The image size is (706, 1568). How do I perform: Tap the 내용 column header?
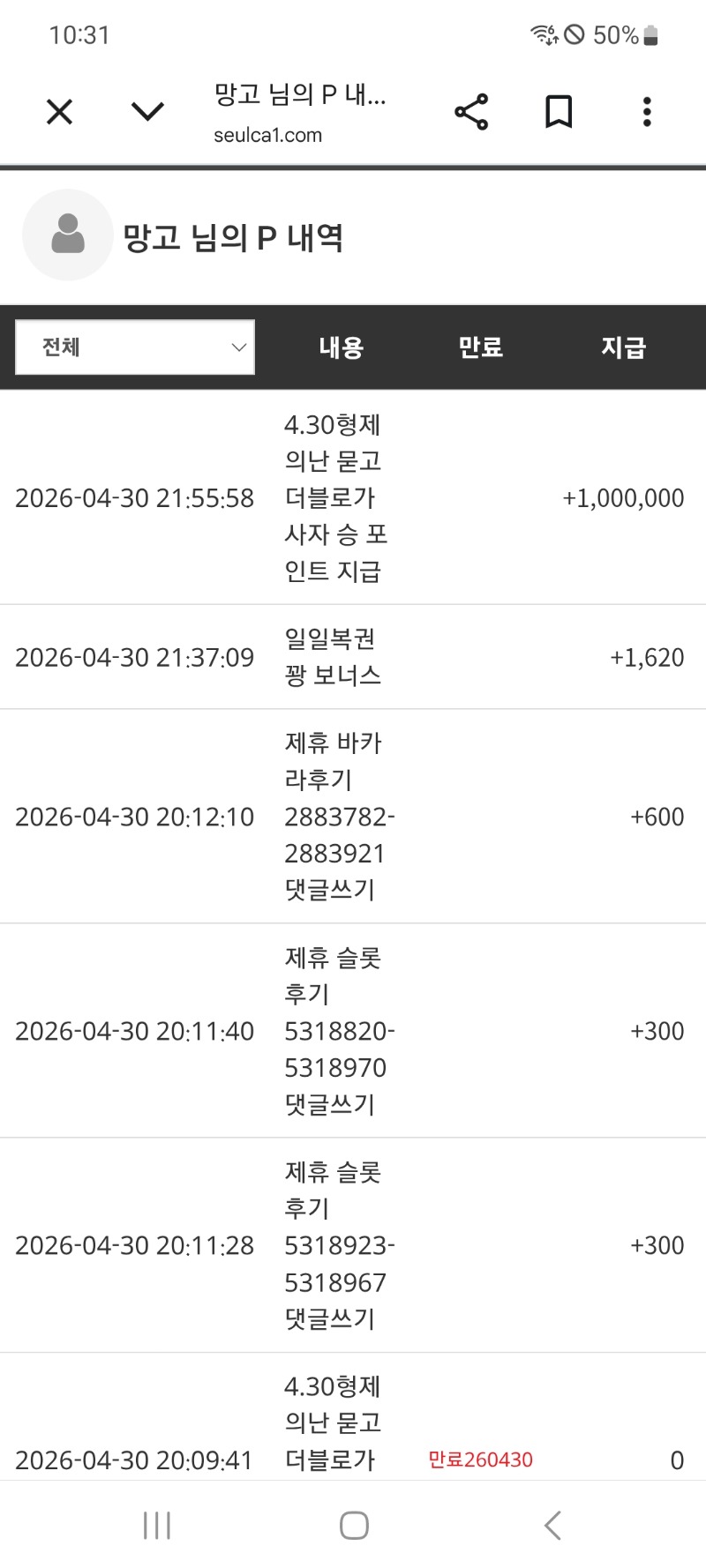click(342, 347)
